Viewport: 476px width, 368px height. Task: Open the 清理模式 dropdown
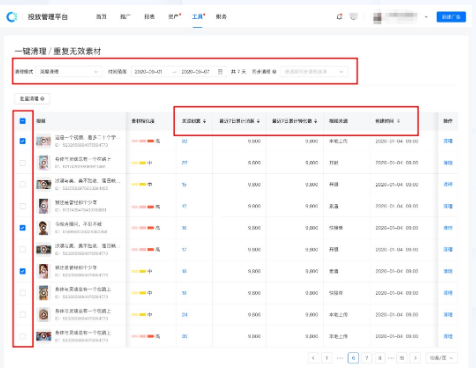pyautogui.click(x=69, y=72)
